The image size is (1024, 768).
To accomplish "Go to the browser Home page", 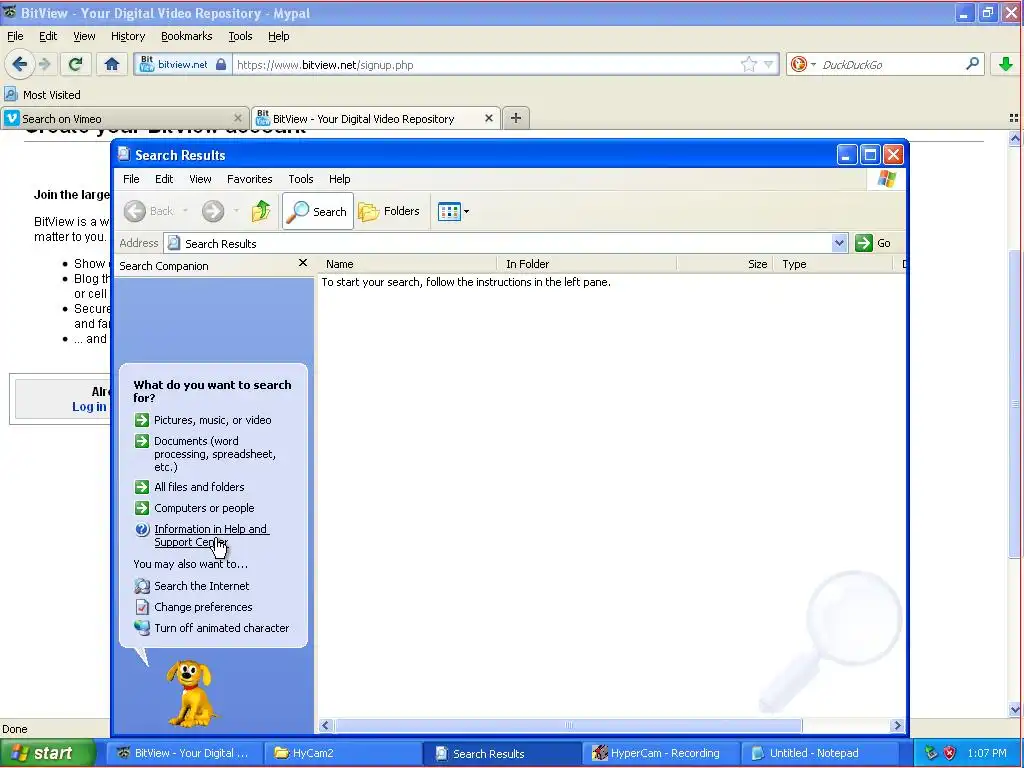I will click(112, 64).
